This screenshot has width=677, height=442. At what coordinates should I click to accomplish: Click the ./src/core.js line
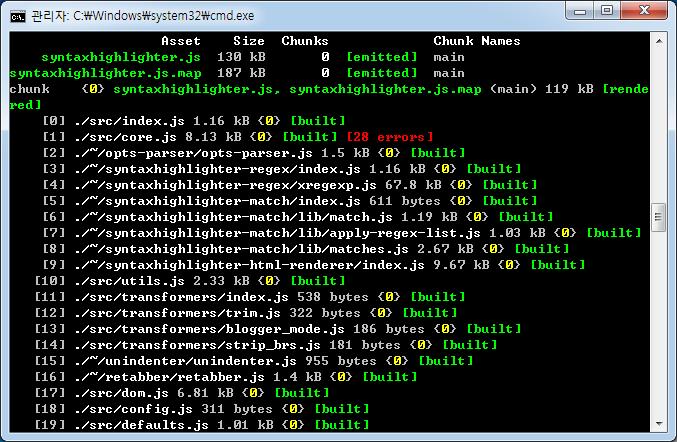click(237, 137)
